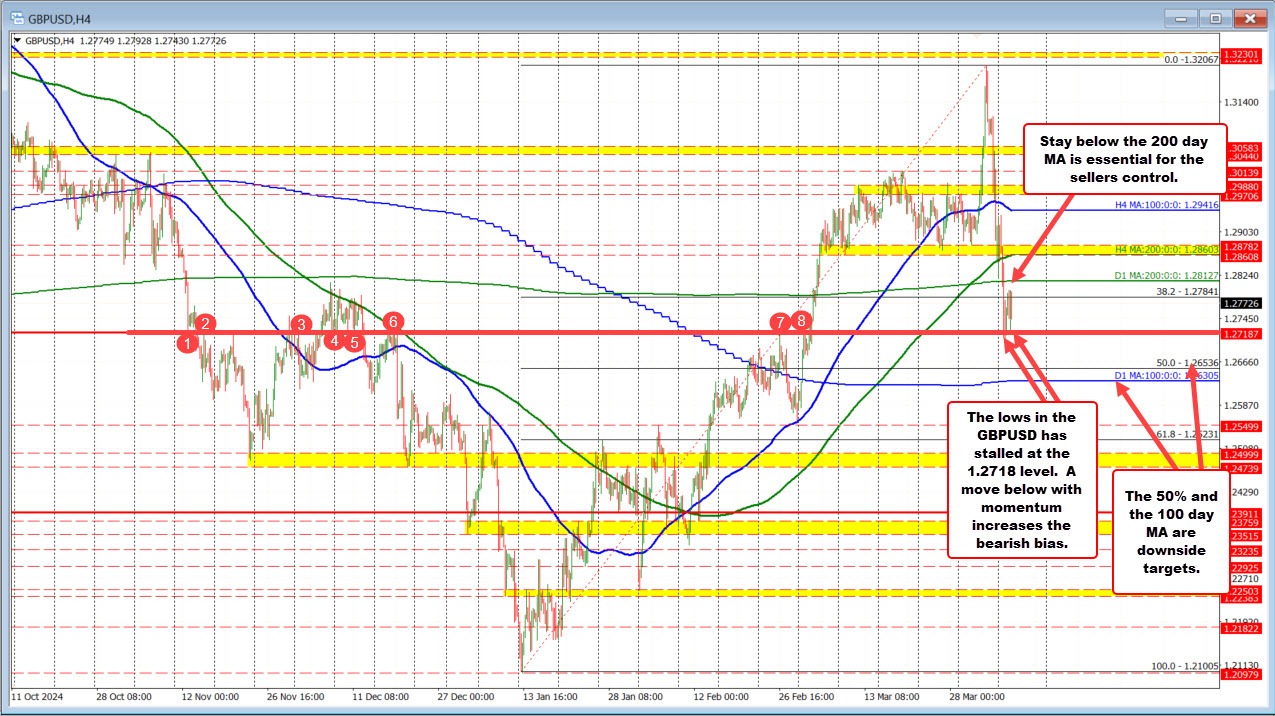
Task: Expand the GBPUSD,H4 OHLC quote dropdown arrow
Action: click(18, 42)
